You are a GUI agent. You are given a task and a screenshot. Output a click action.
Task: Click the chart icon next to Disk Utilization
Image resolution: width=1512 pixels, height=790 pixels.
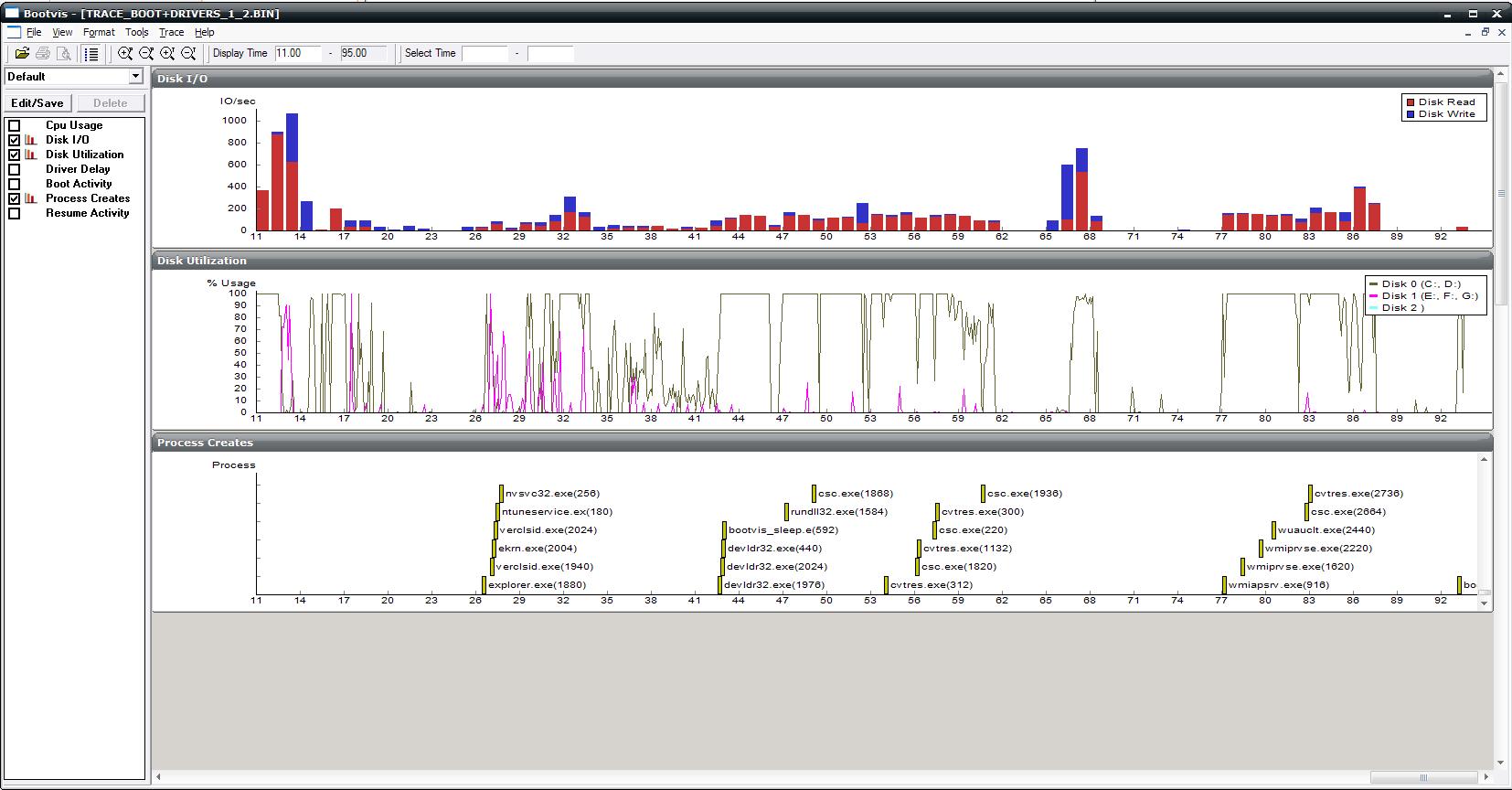click(31, 155)
